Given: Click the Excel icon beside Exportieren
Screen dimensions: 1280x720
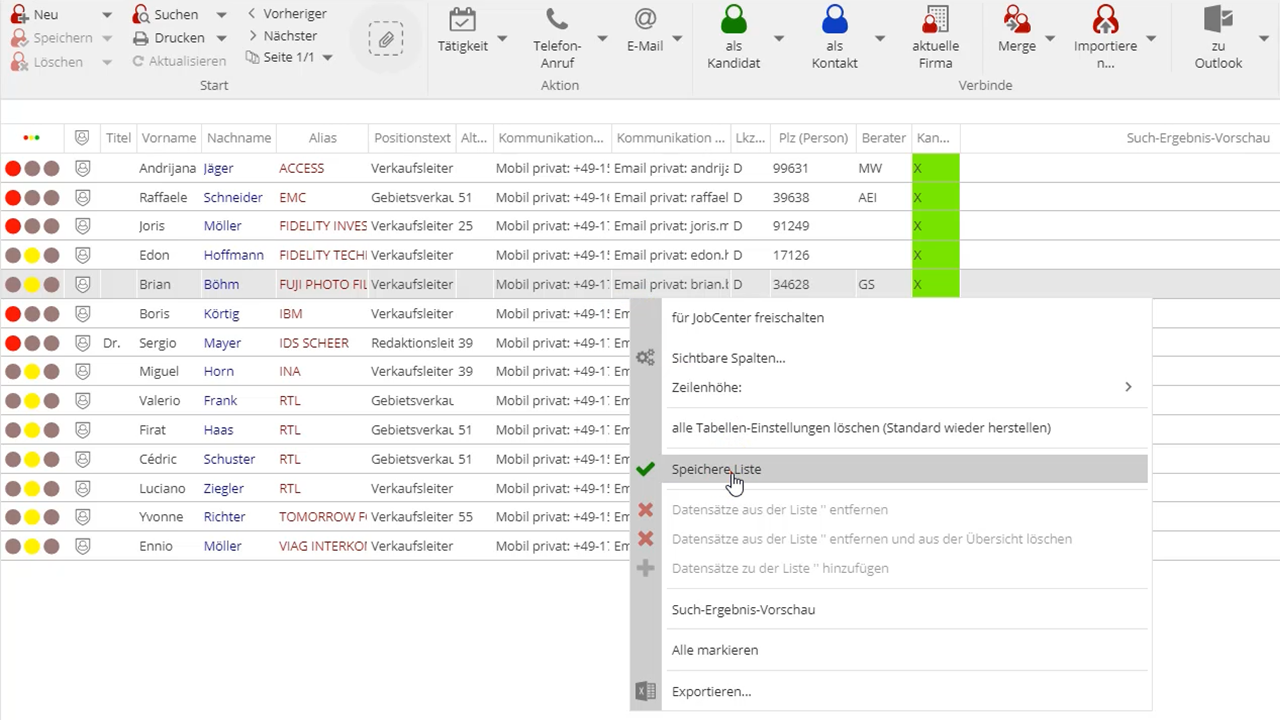Looking at the screenshot, I should (x=646, y=691).
